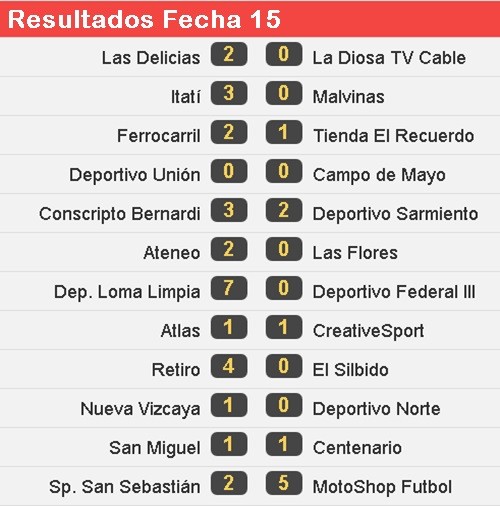Click MotoShop Futbol's score badge showing 5

point(284,483)
